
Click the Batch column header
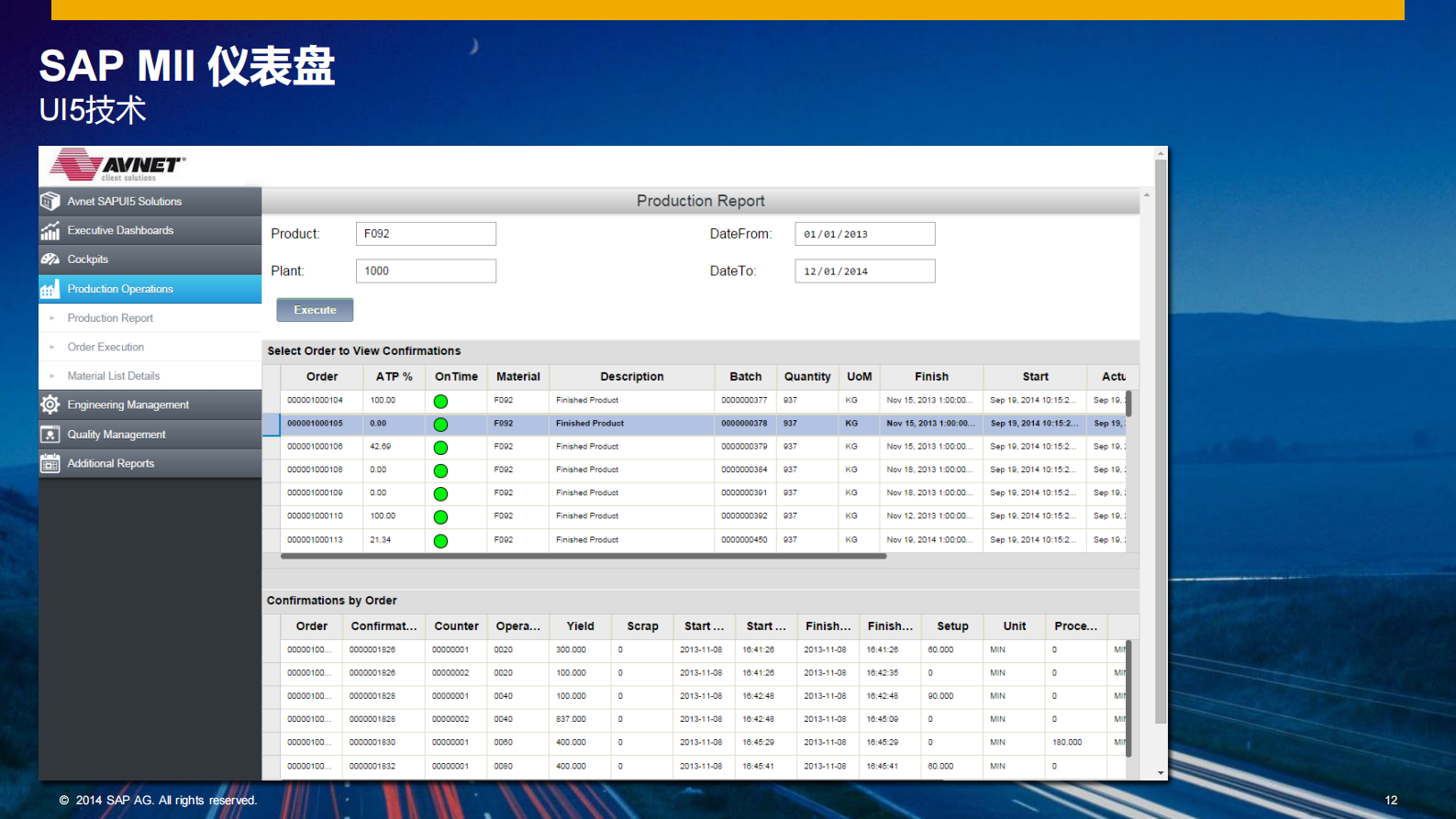coord(746,377)
